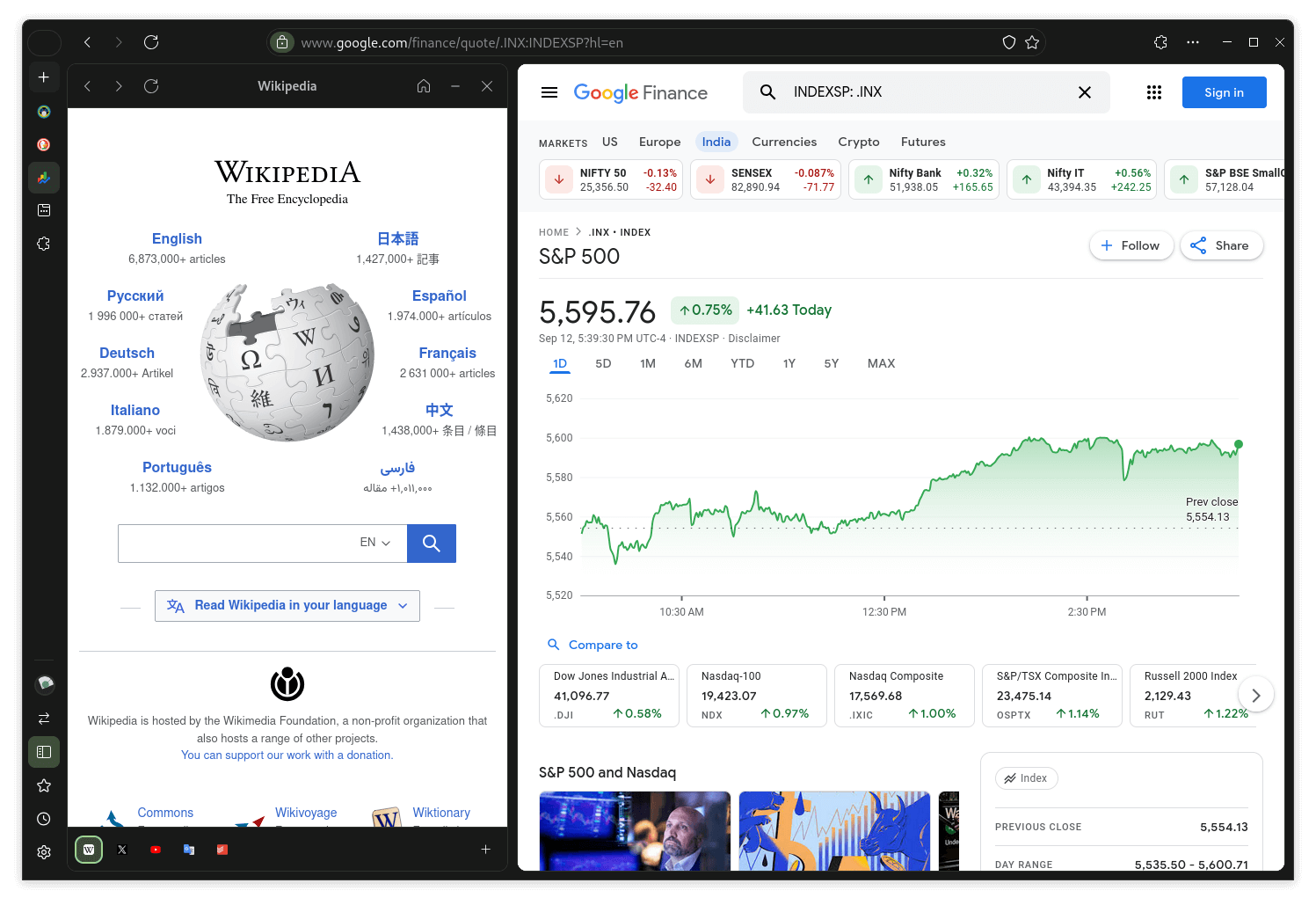Reload the Wikipedia panel
Image resolution: width=1316 pixels, height=905 pixels.
pos(151,86)
